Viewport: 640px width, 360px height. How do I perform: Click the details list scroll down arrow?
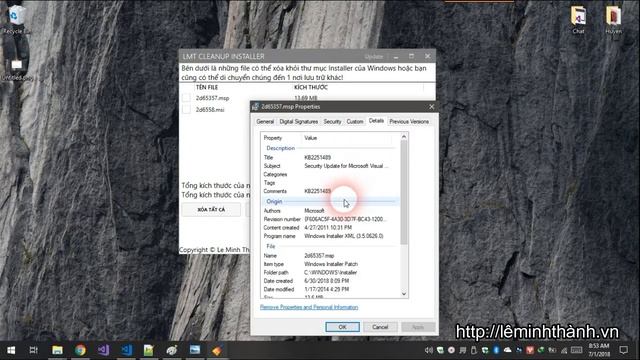404,294
